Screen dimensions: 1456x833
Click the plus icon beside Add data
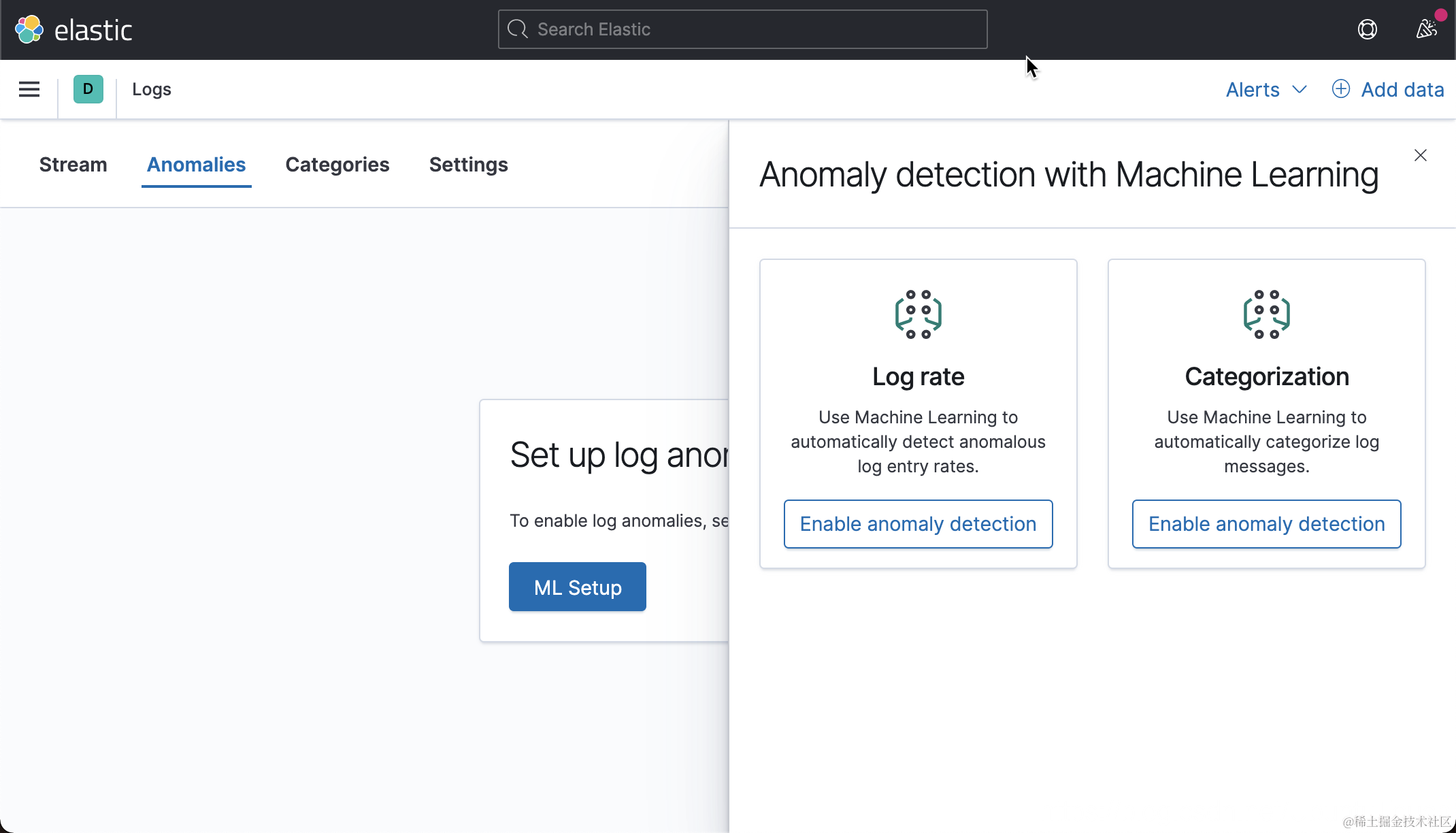click(1340, 89)
